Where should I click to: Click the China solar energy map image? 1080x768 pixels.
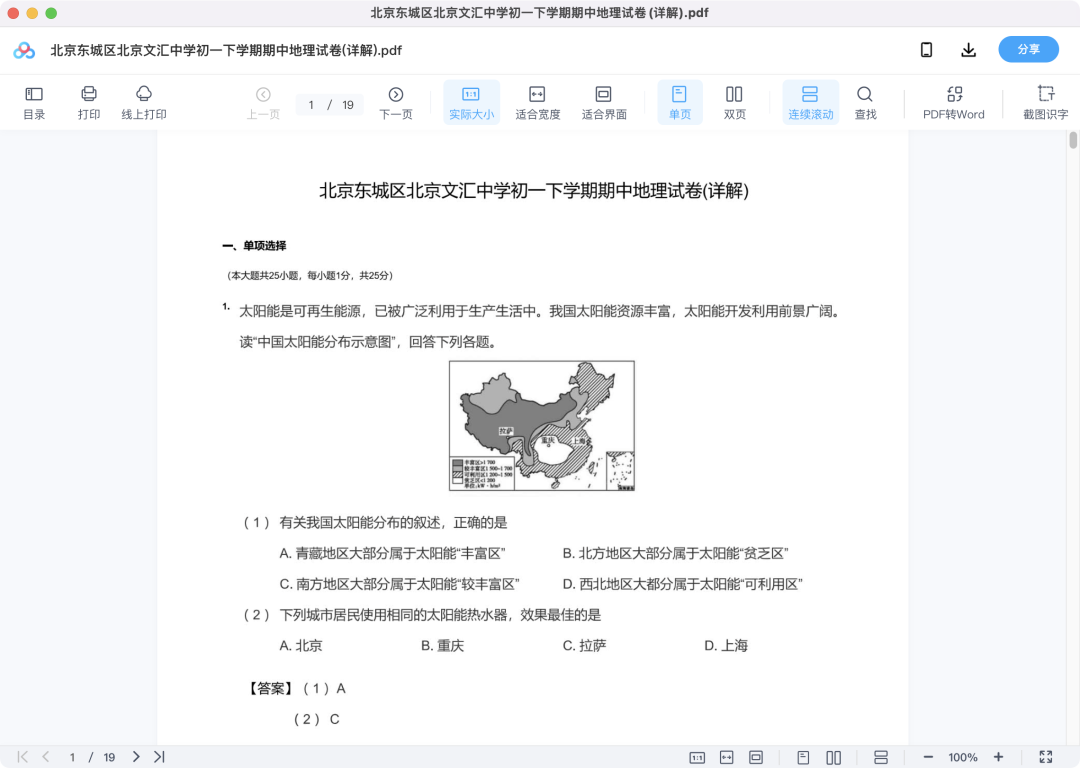542,426
